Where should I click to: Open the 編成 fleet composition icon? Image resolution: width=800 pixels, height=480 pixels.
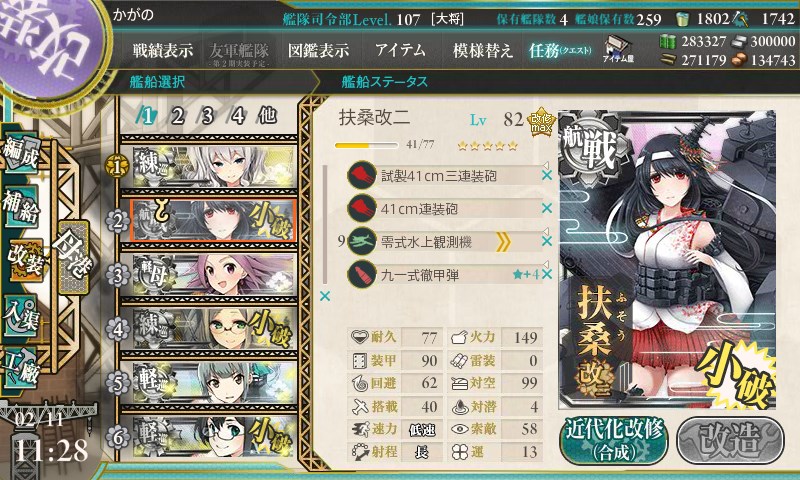22,154
